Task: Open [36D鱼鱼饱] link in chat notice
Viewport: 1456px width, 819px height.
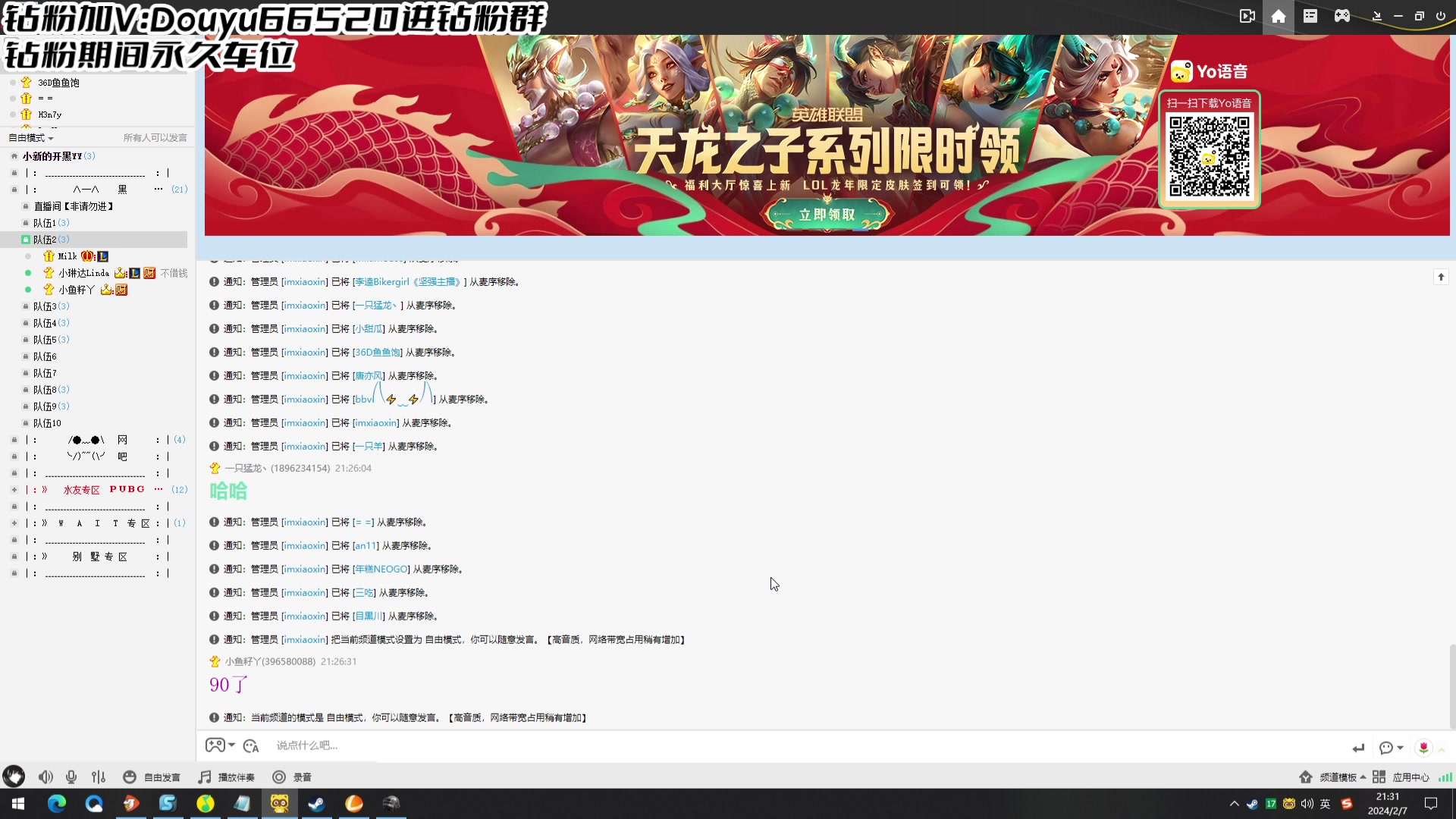Action: 378,353
